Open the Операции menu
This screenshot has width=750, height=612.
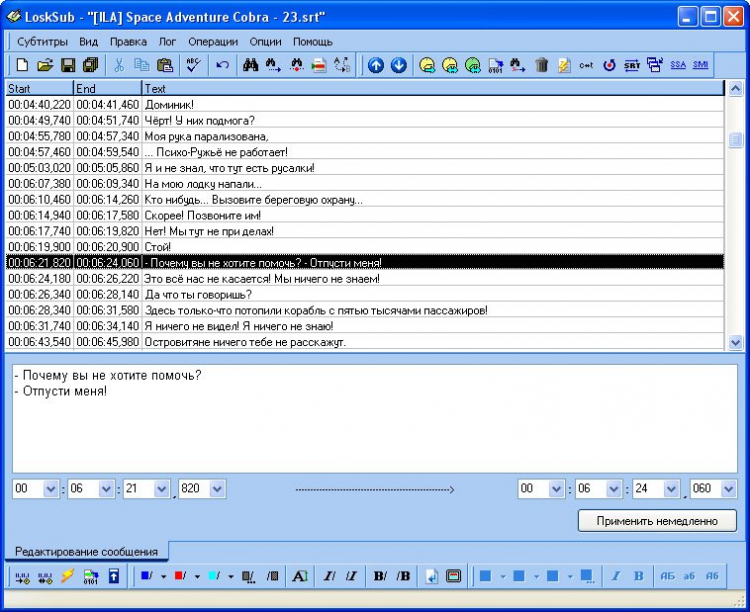(x=213, y=42)
